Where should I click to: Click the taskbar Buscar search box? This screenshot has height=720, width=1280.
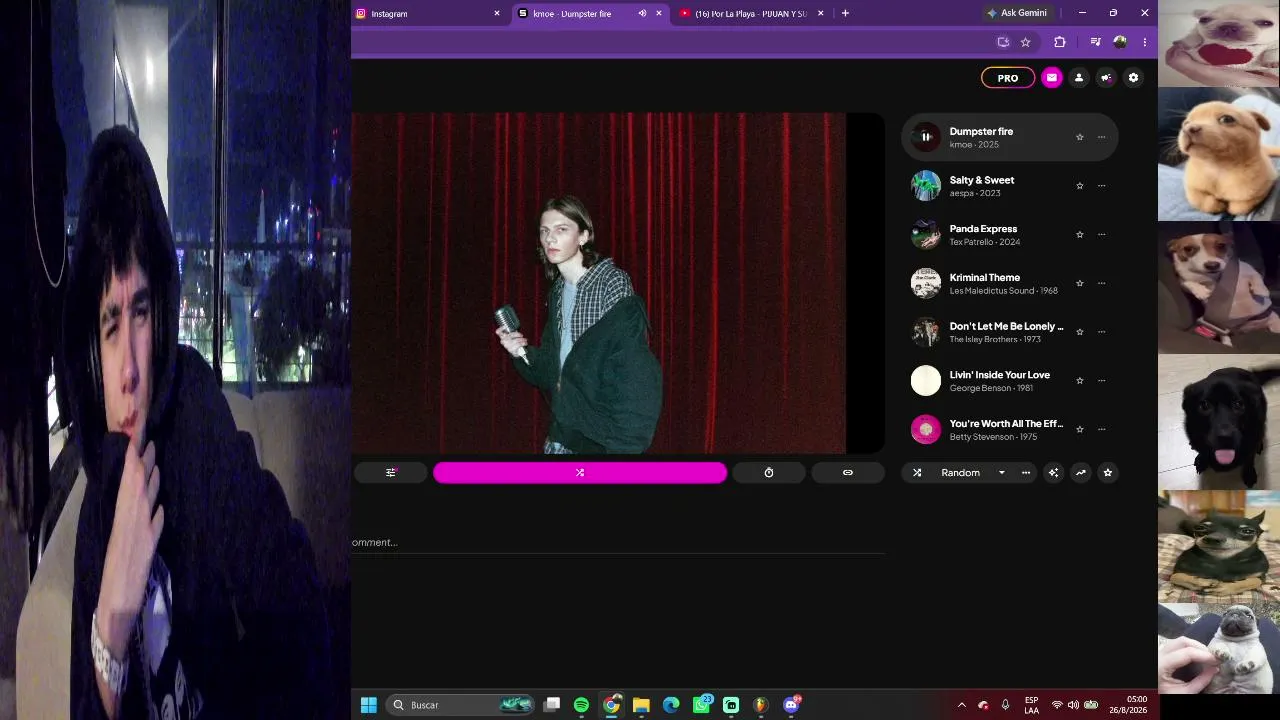pyautogui.click(x=459, y=705)
